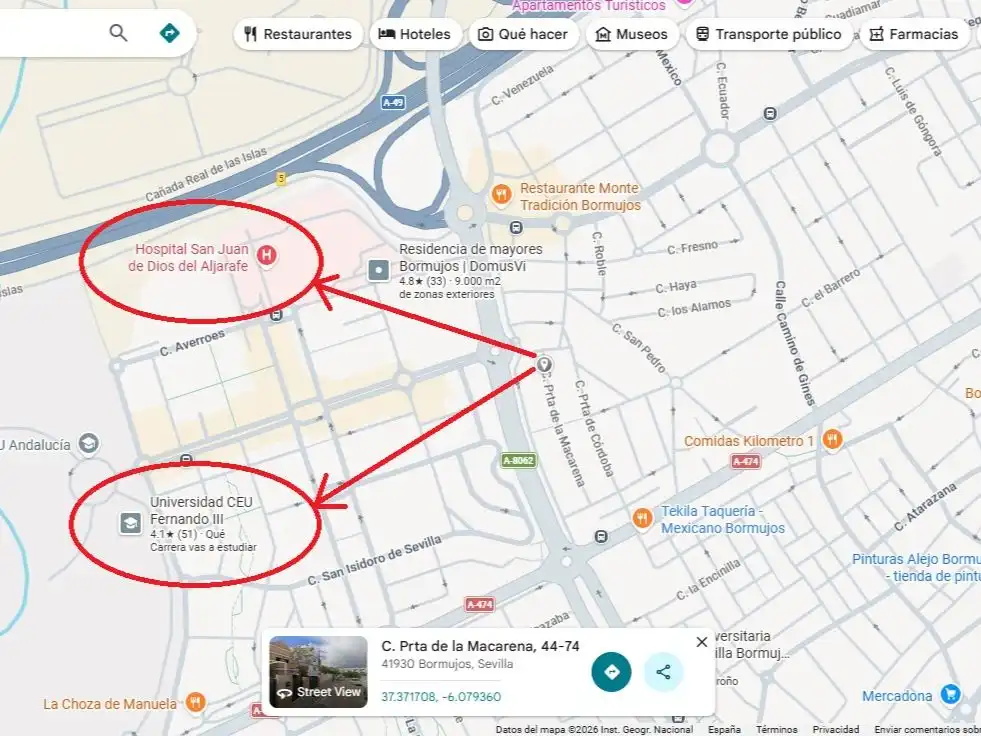Filter map by Restaurantes

(x=298, y=34)
